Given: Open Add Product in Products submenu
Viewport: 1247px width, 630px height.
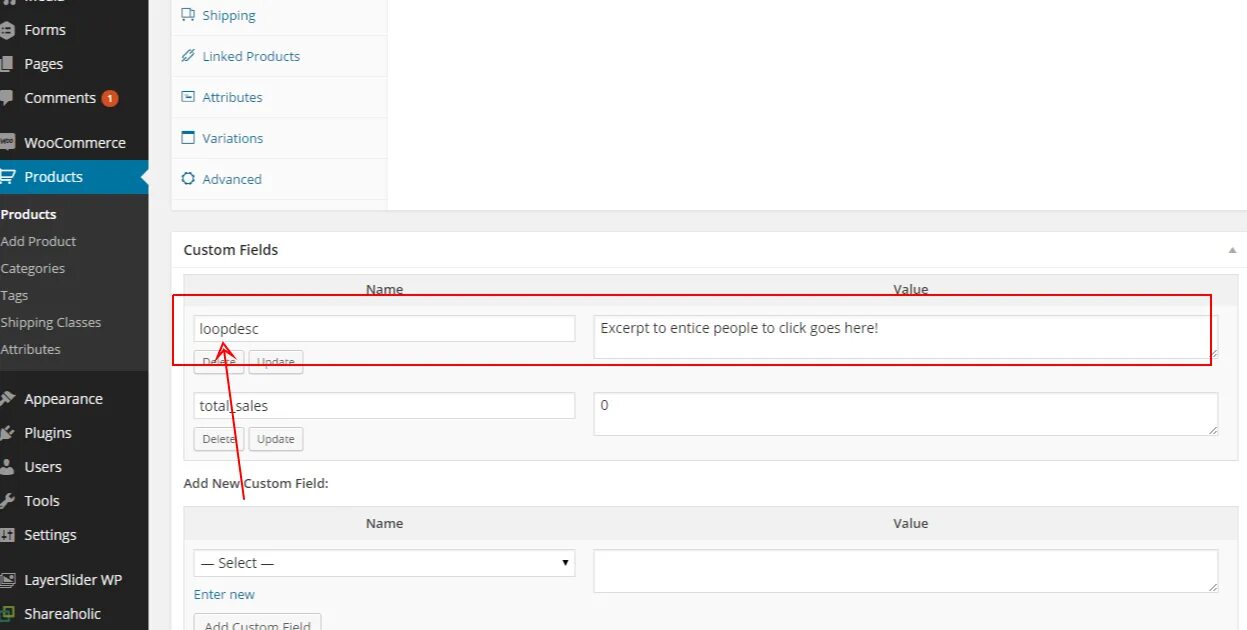Looking at the screenshot, I should pyautogui.click(x=38, y=241).
